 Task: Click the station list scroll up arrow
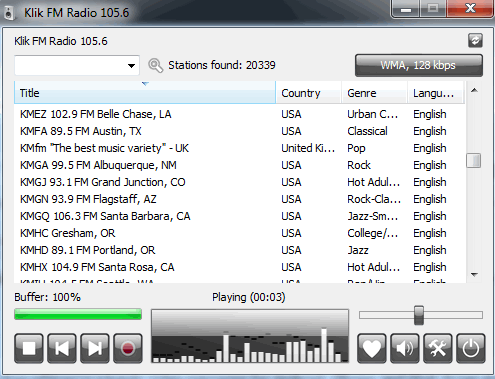[x=474, y=90]
